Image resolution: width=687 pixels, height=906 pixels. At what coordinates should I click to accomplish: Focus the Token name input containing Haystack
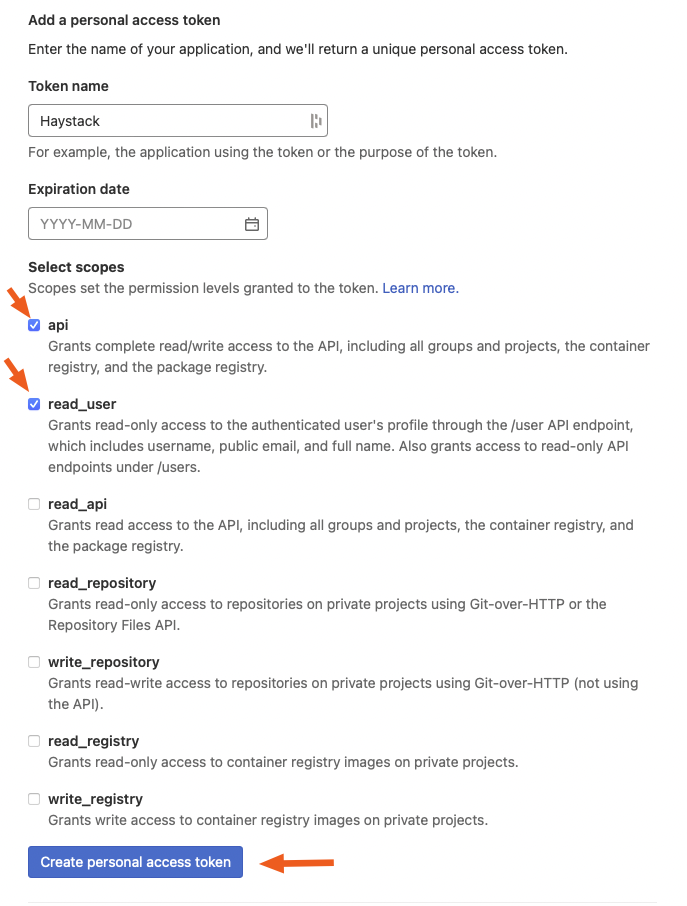(x=165, y=121)
